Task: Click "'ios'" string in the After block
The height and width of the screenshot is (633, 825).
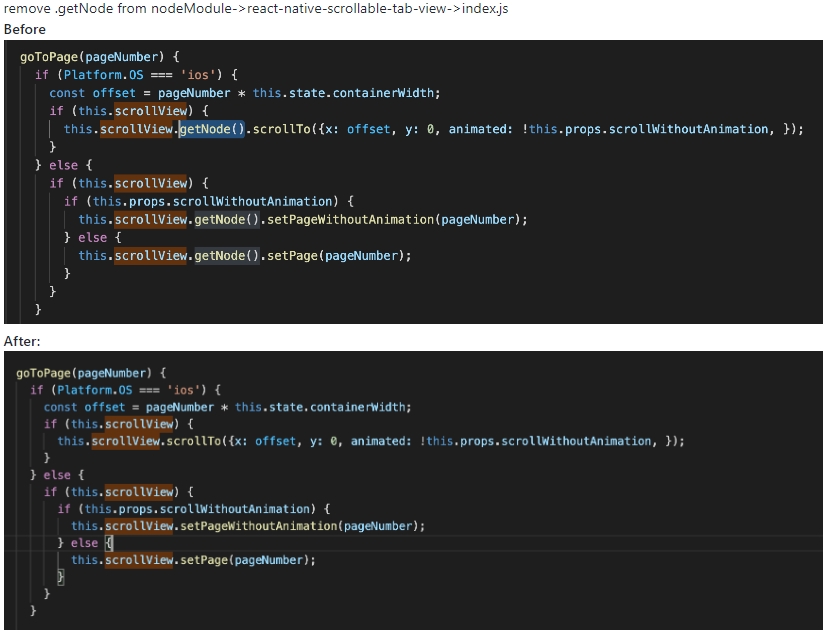Action: [x=184, y=390]
